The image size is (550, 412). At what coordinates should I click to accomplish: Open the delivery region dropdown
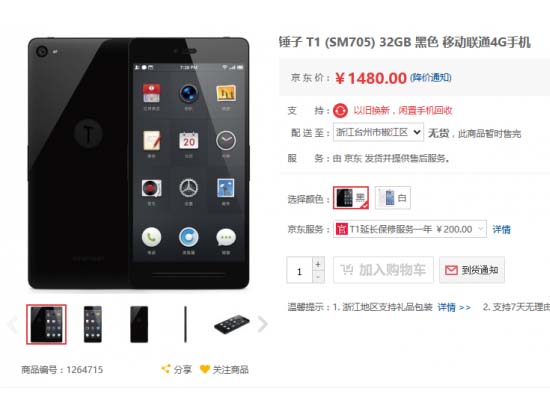378,132
